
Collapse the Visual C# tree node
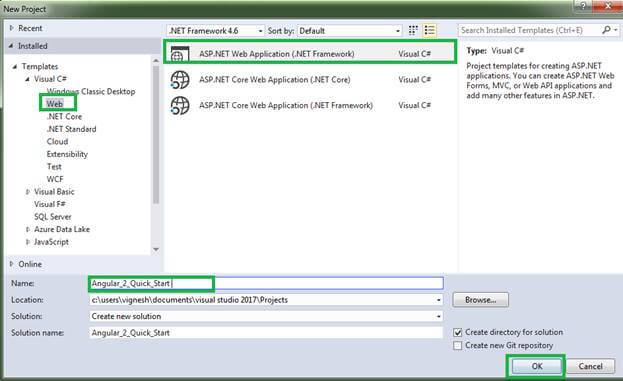tap(27, 79)
